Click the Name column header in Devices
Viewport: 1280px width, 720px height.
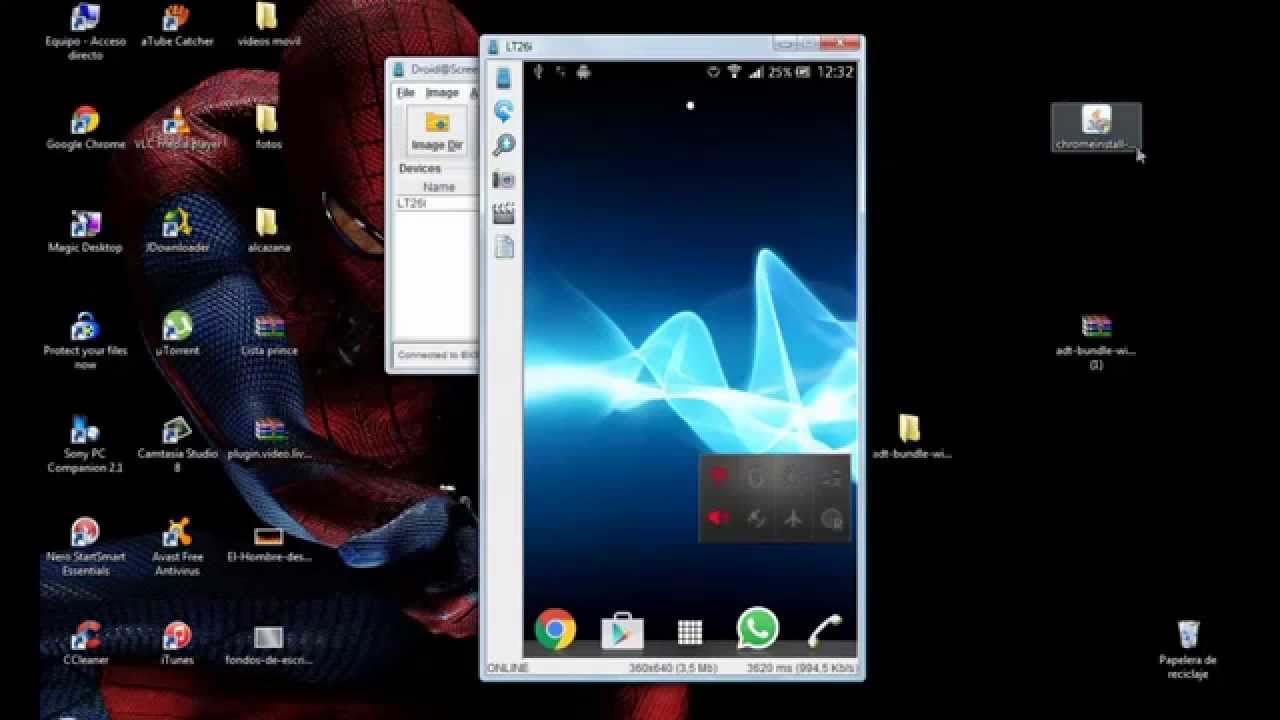point(438,187)
